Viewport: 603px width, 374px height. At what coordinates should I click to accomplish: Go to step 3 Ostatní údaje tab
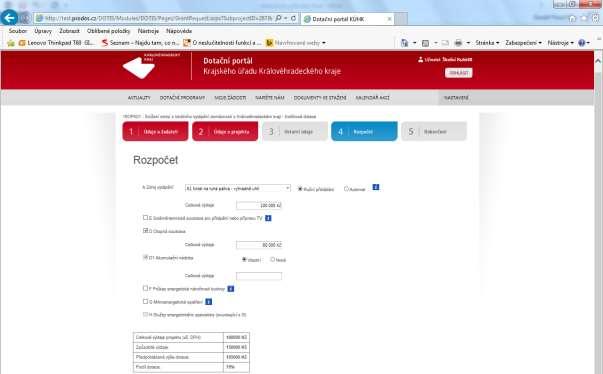pos(295,131)
